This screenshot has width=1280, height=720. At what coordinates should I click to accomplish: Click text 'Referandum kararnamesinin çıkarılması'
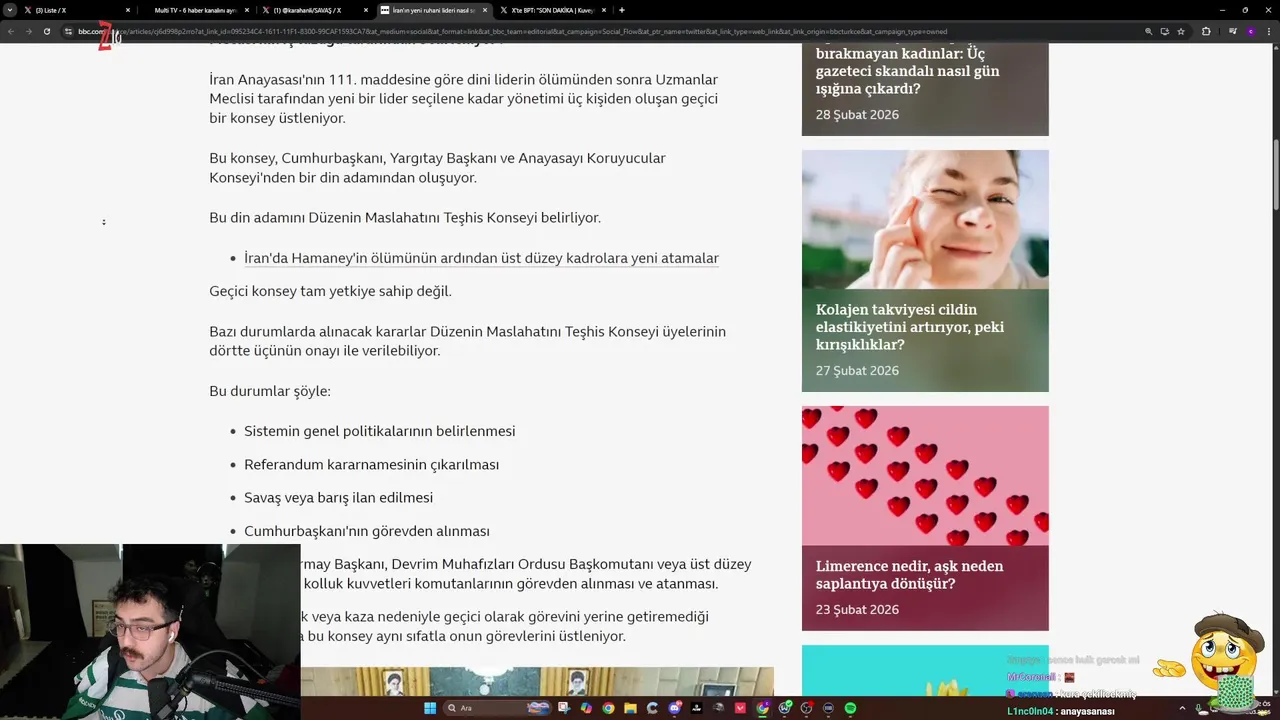tap(371, 464)
